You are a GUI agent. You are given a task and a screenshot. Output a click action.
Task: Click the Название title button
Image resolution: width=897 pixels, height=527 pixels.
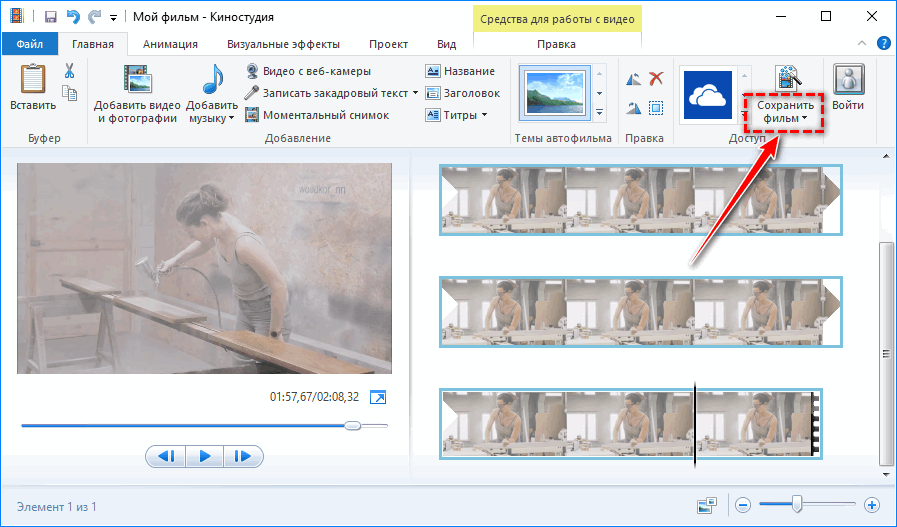(460, 71)
